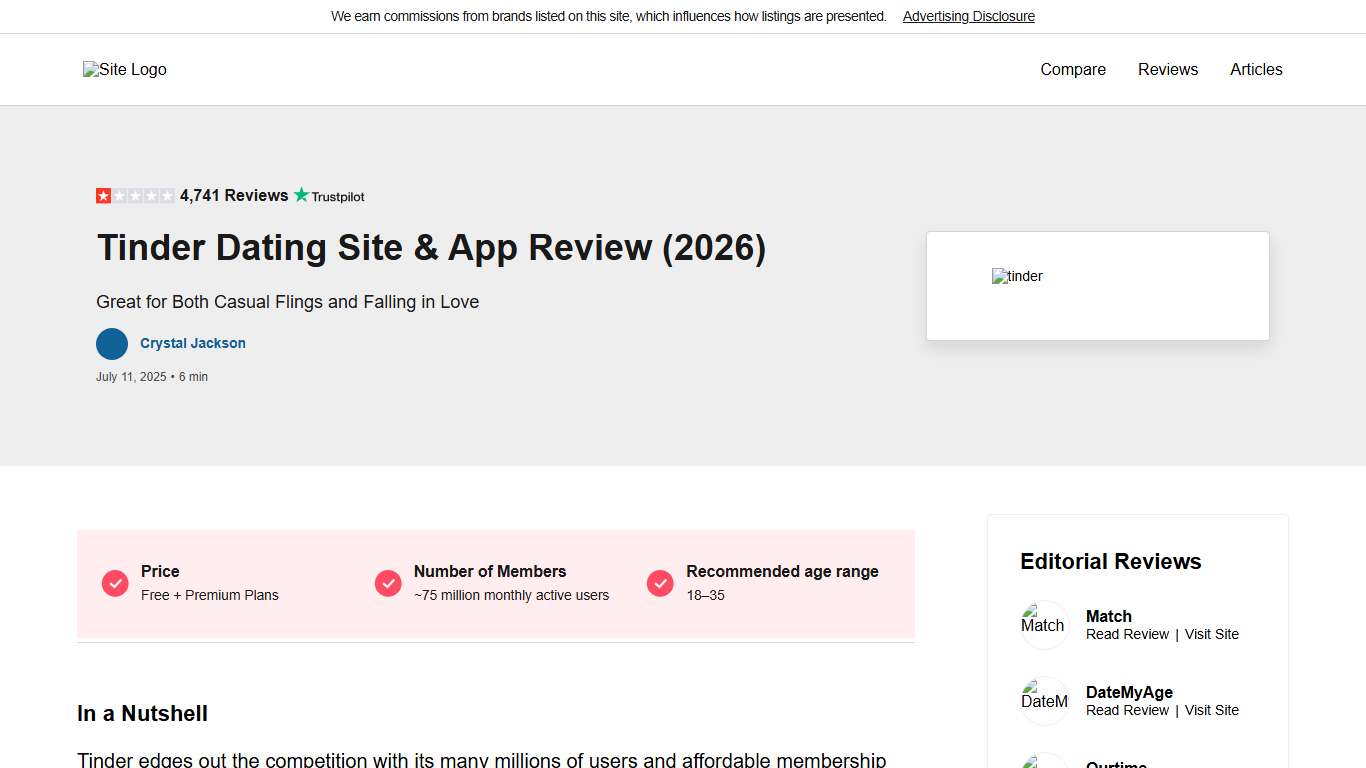Click the 4,741 Reviews link
The image size is (1366, 768).
pyautogui.click(x=233, y=195)
